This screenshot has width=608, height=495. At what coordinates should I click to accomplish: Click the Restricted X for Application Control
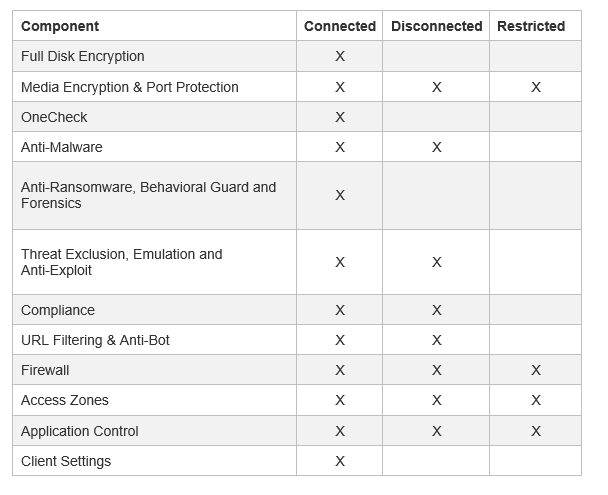click(x=536, y=431)
